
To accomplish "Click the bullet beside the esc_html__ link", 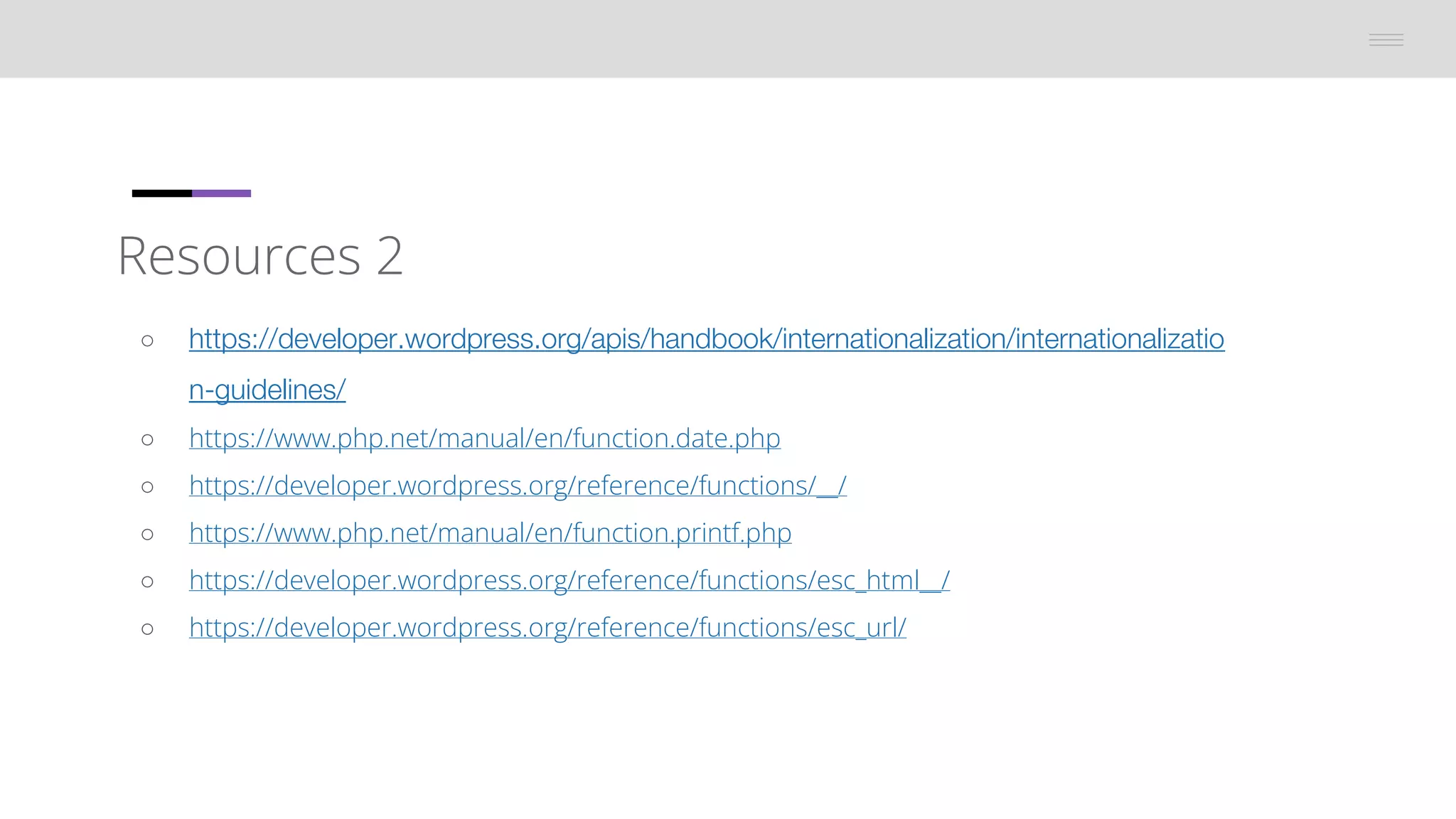I will pos(147,582).
